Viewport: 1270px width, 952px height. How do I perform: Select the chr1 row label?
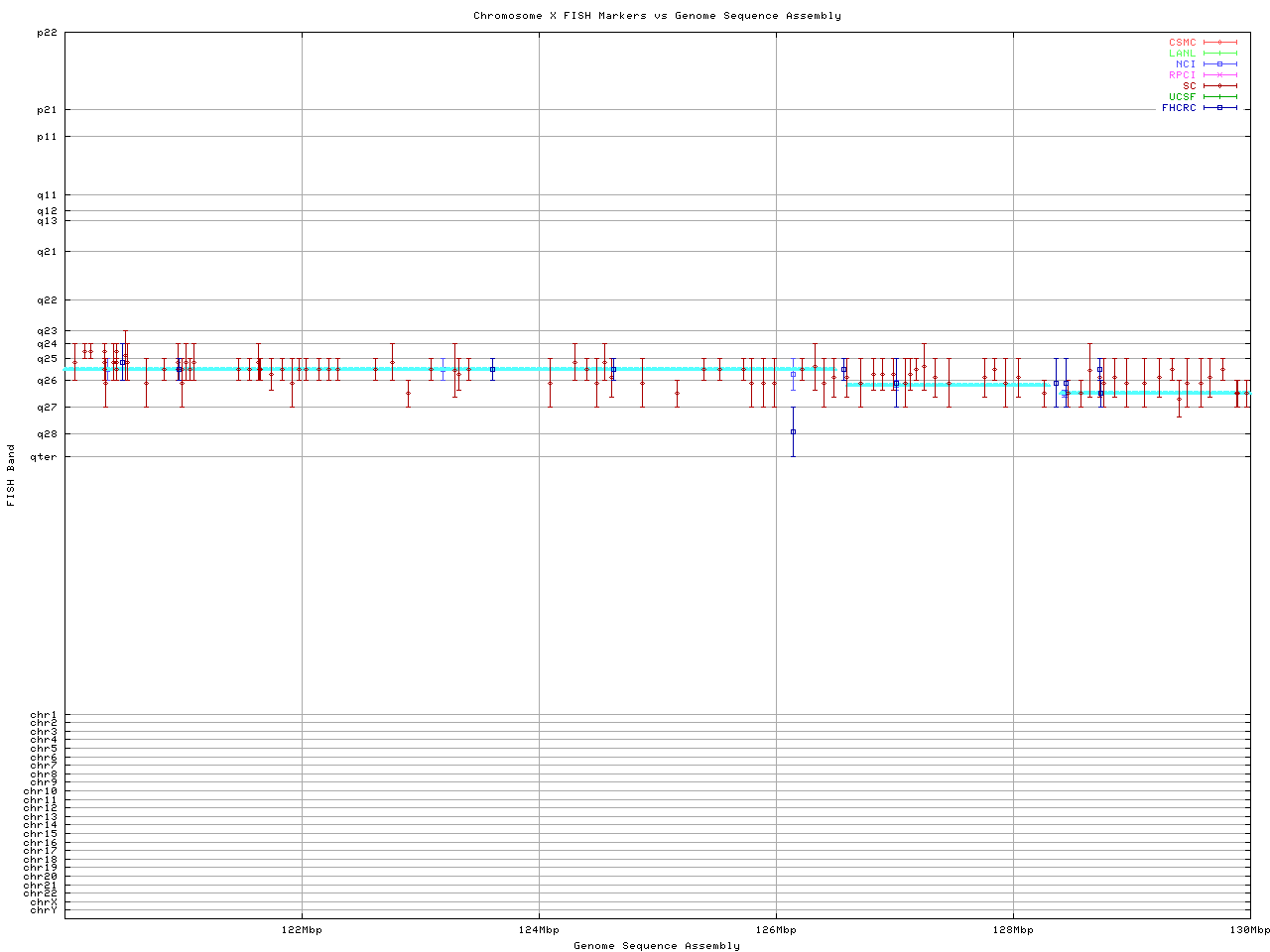point(44,715)
